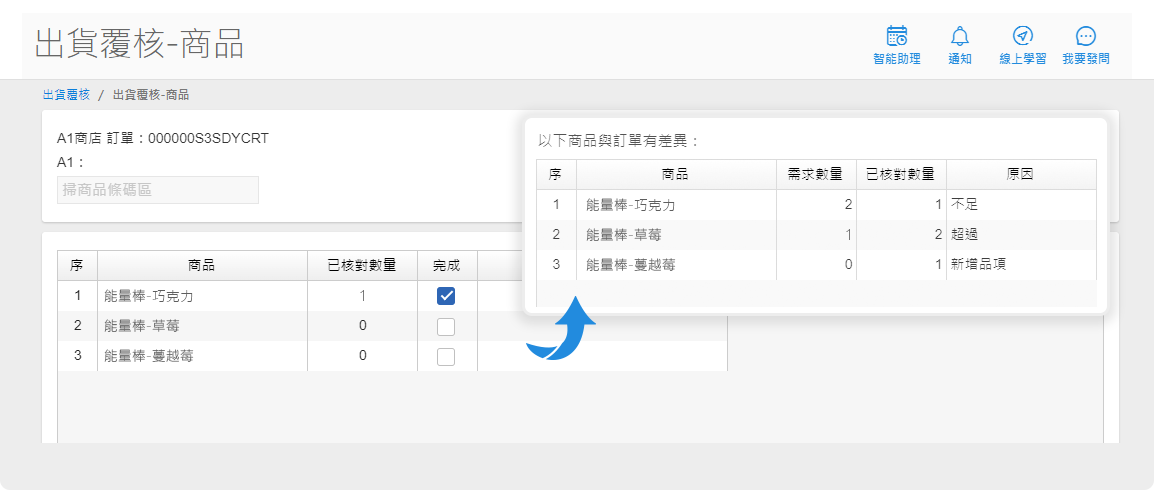Viewport: 1154px width, 490px height.
Task: Open the 我要發問 chat bubble icon
Action: point(1086,36)
